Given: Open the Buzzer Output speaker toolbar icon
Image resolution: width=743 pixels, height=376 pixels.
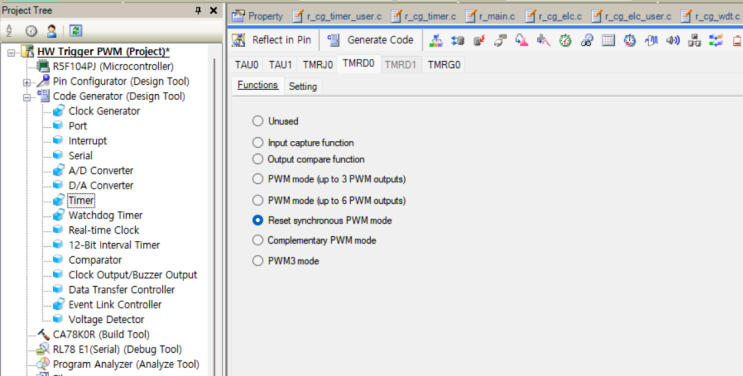Looking at the screenshot, I should tap(673, 41).
